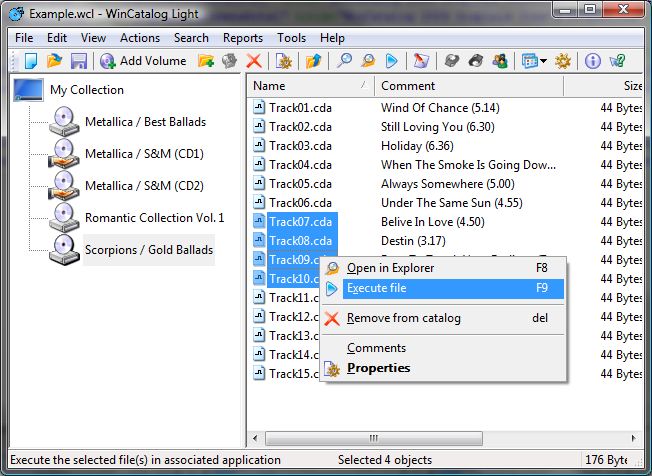Open the view mode dropdown arrow
Image resolution: width=652 pixels, height=476 pixels.
point(543,61)
